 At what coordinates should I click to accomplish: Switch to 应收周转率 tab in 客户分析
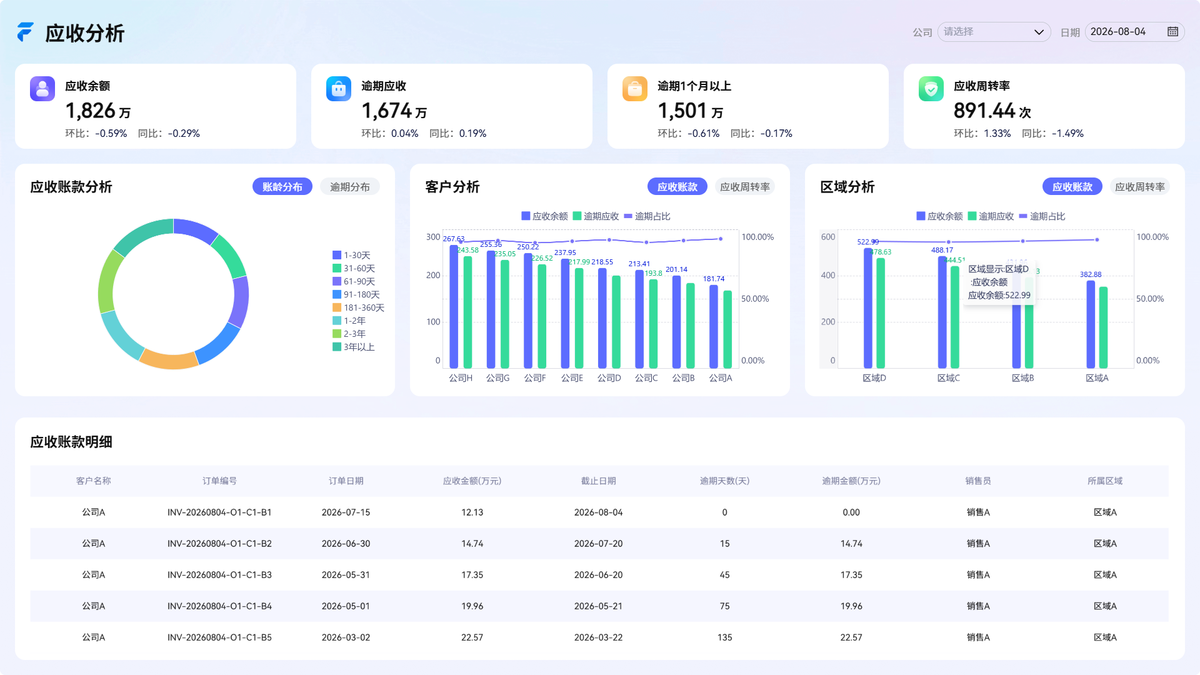tap(745, 187)
